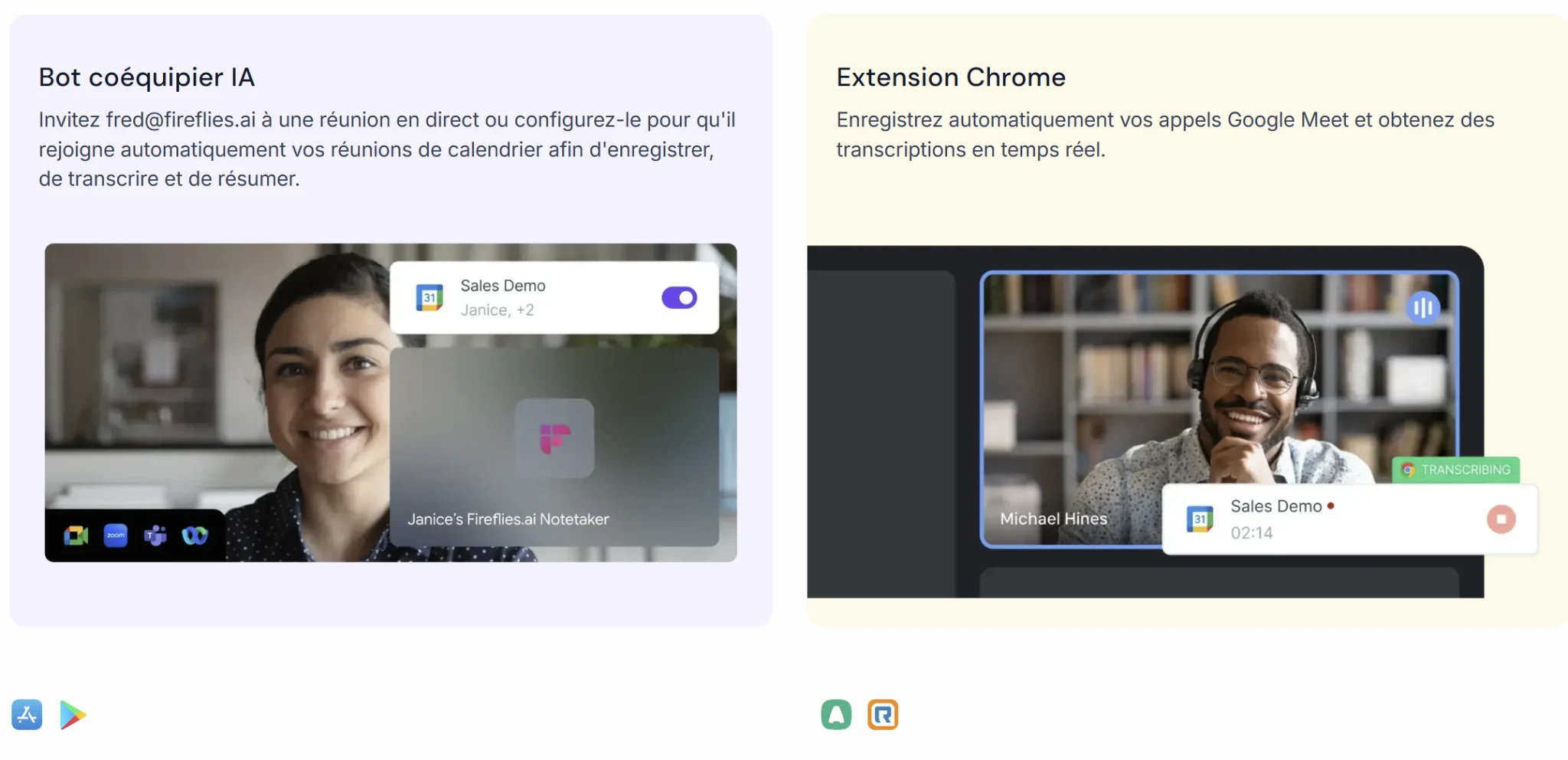Screen dimensions: 1568x760
Task: Select the Zoom icon
Action: click(x=115, y=536)
